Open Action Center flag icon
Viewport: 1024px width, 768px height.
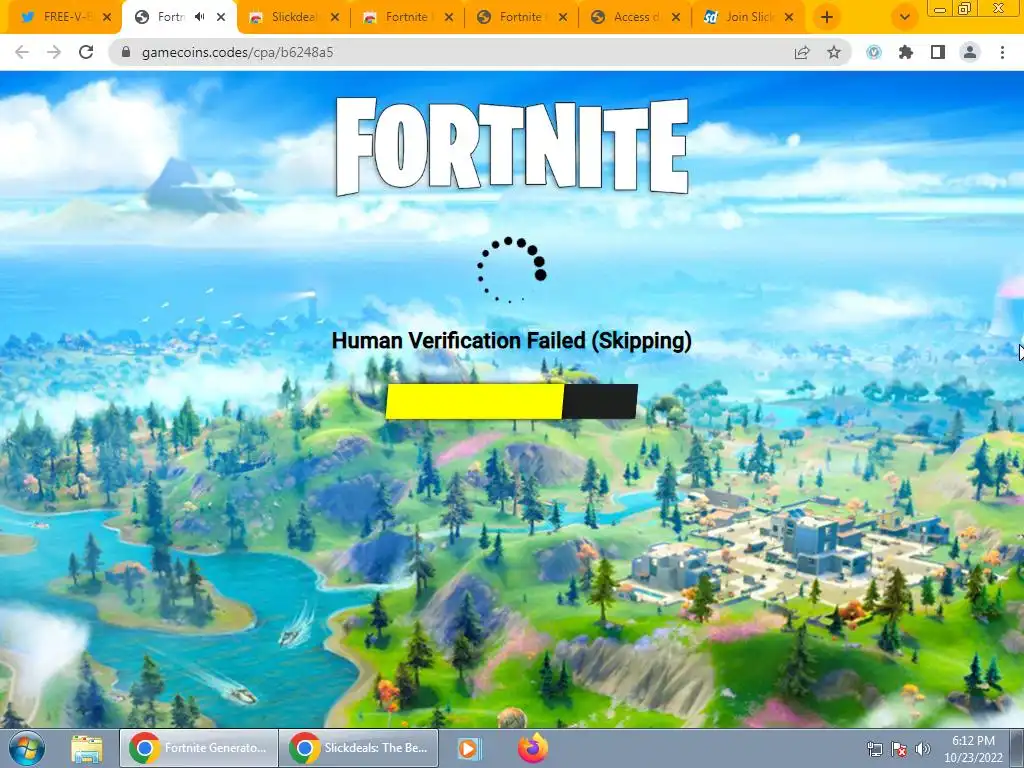(899, 749)
